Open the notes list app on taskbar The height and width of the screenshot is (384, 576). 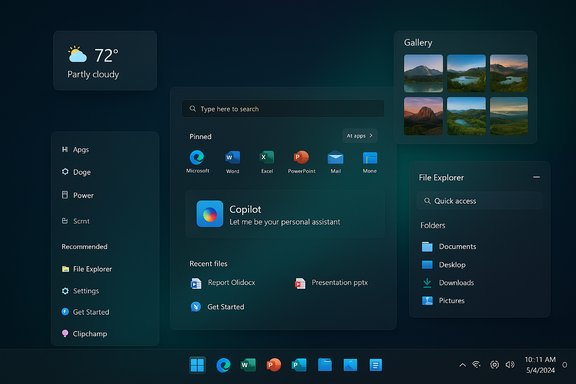pos(375,365)
